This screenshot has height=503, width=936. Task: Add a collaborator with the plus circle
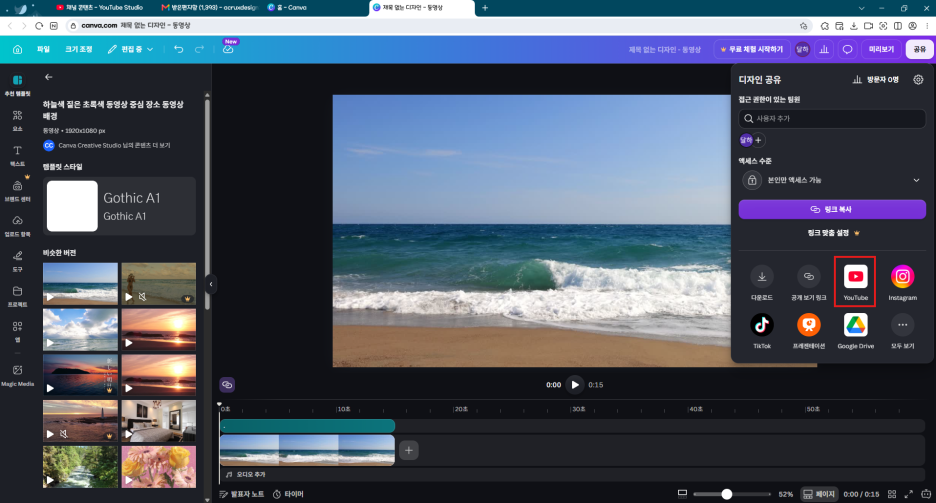[x=758, y=140]
